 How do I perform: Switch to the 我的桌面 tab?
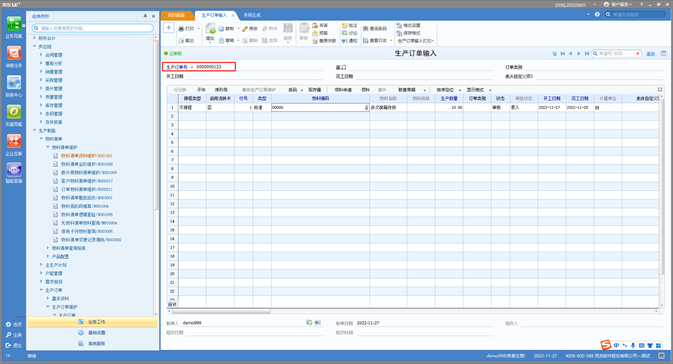click(x=176, y=15)
